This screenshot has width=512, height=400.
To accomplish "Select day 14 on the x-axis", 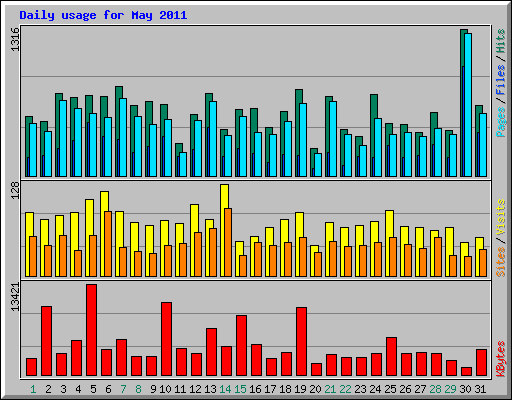I will [225, 389].
